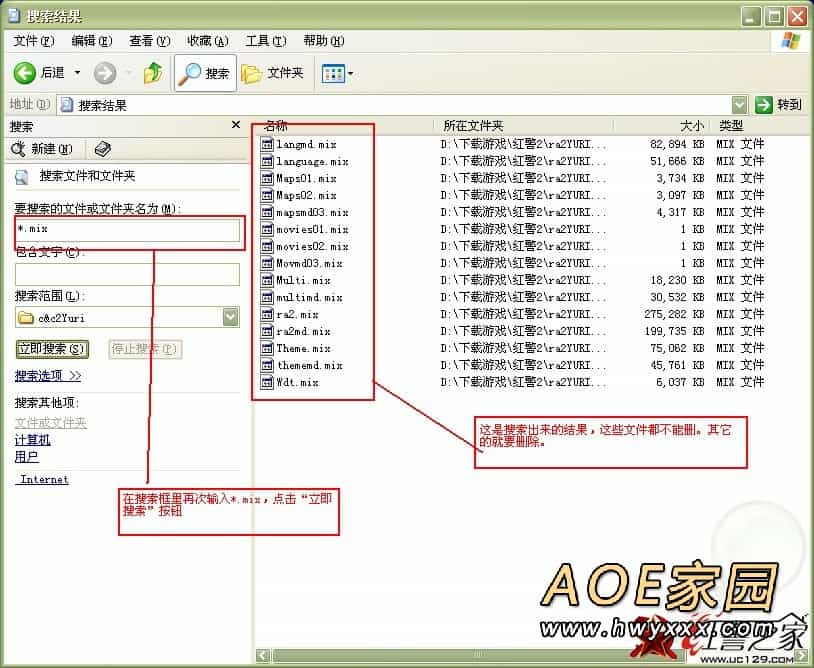This screenshot has height=668, width=814.
Task: Expand the 搜索选项 >> link
Action: pyautogui.click(x=48, y=376)
